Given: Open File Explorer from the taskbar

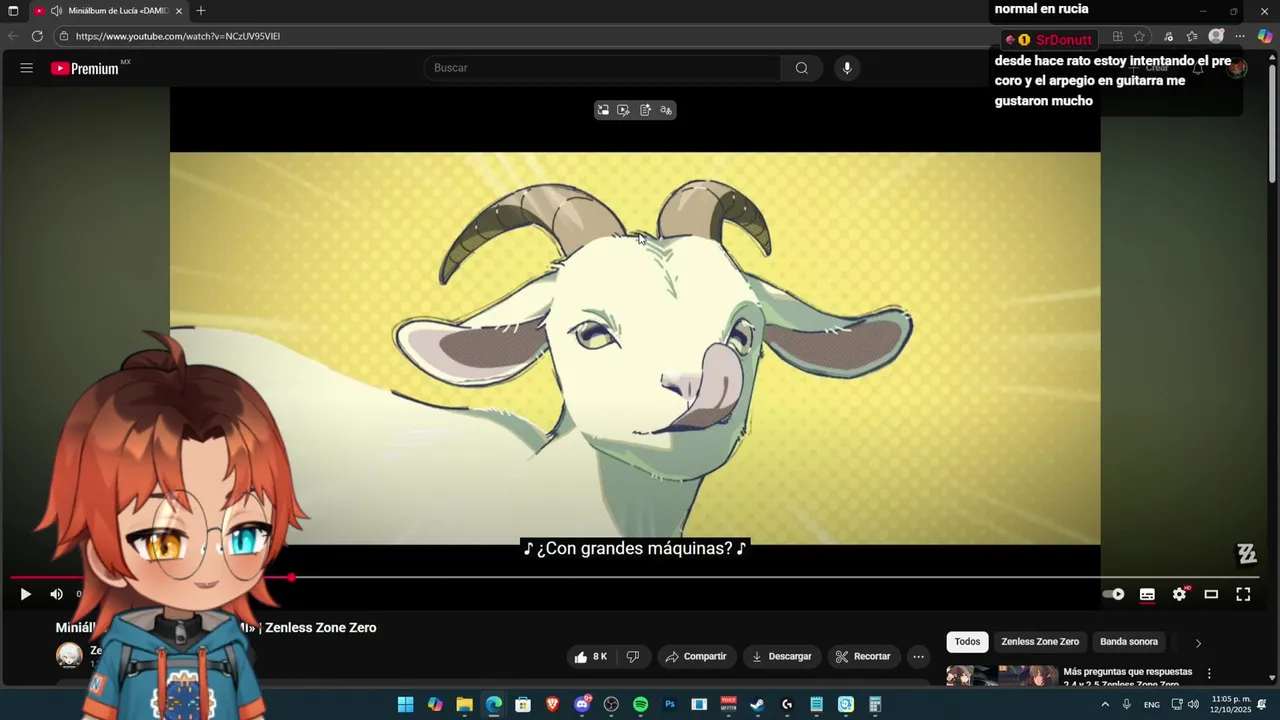Looking at the screenshot, I should pos(464,705).
